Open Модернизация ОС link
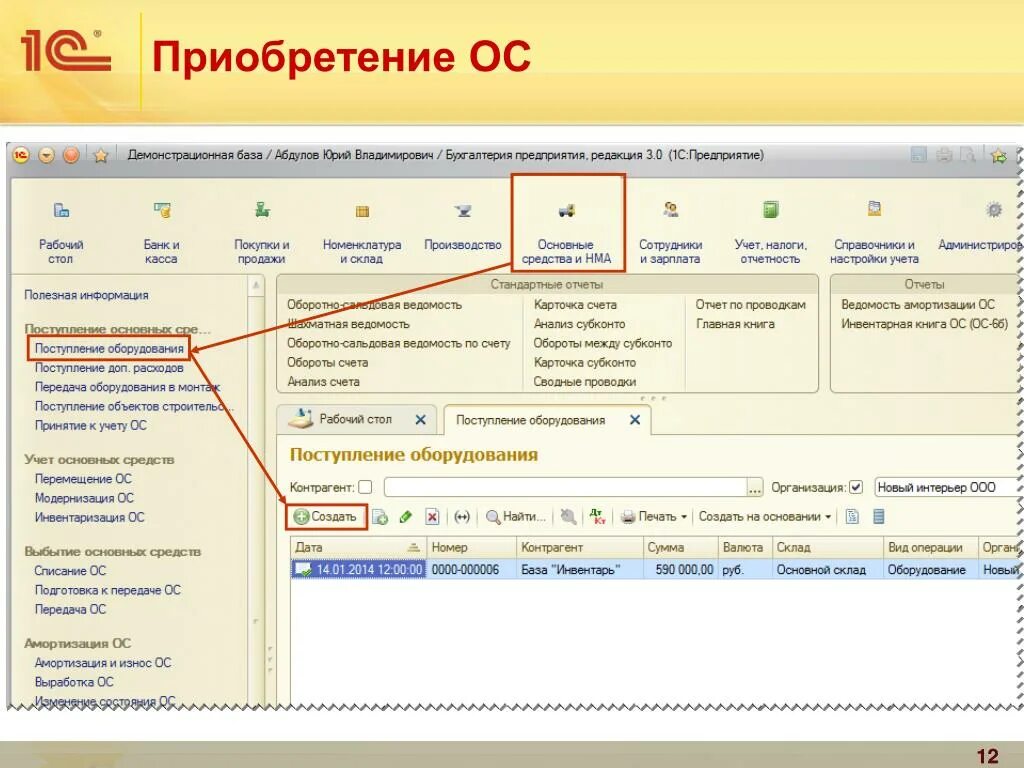Image resolution: width=1024 pixels, height=768 pixels. (x=84, y=498)
